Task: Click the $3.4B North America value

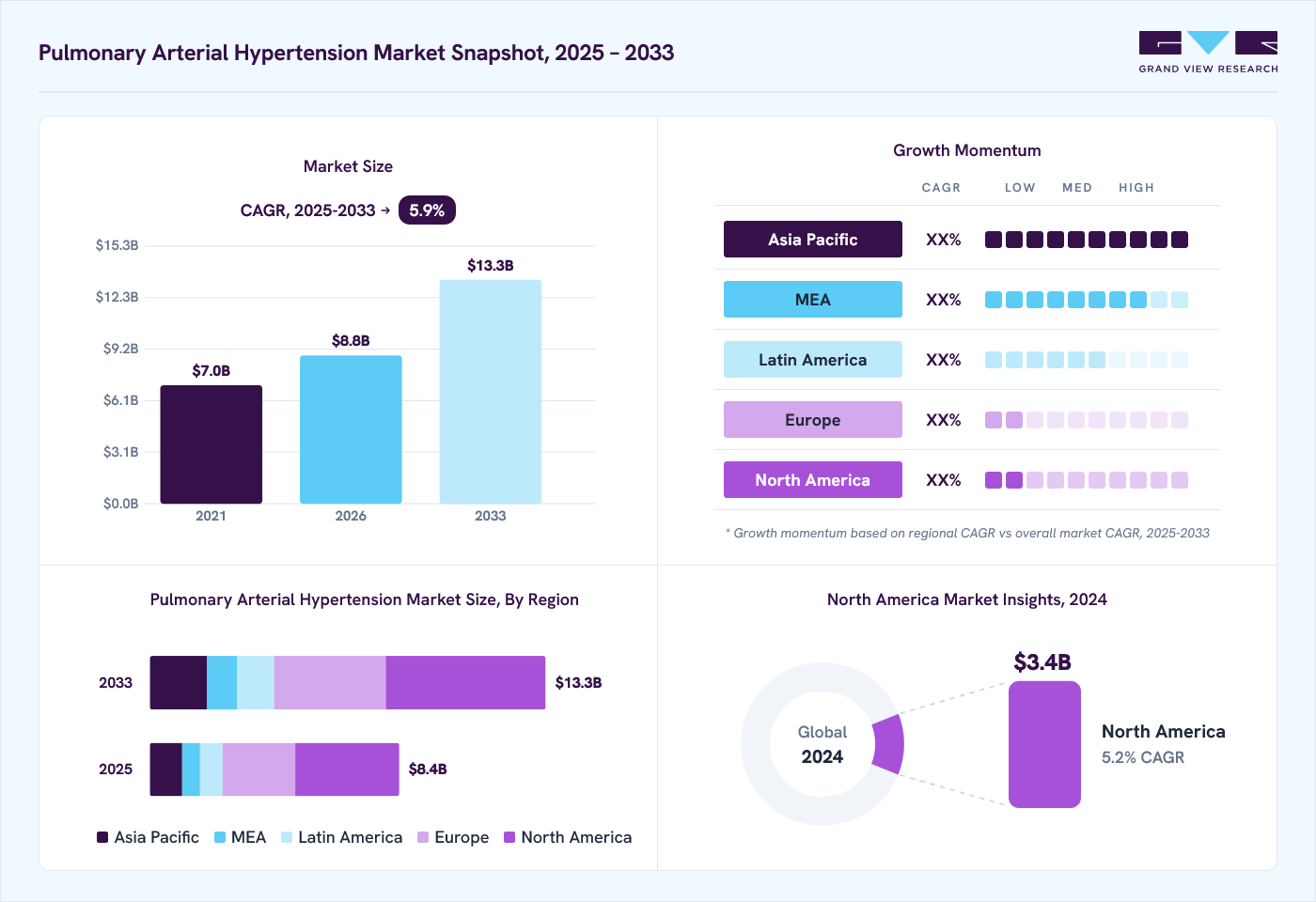Action: (x=1042, y=662)
